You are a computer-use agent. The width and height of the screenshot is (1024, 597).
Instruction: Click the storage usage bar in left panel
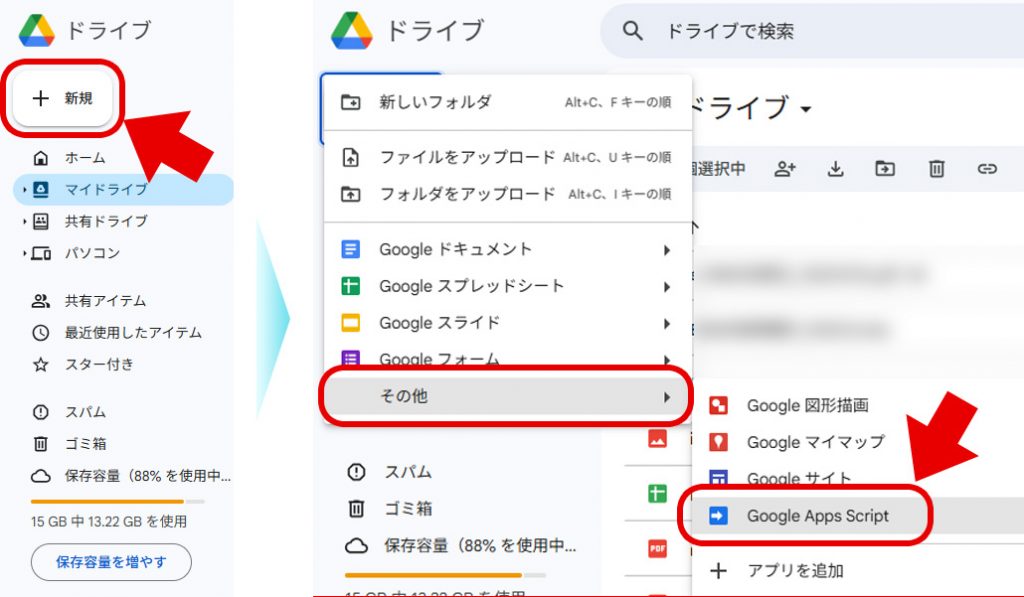coord(118,502)
